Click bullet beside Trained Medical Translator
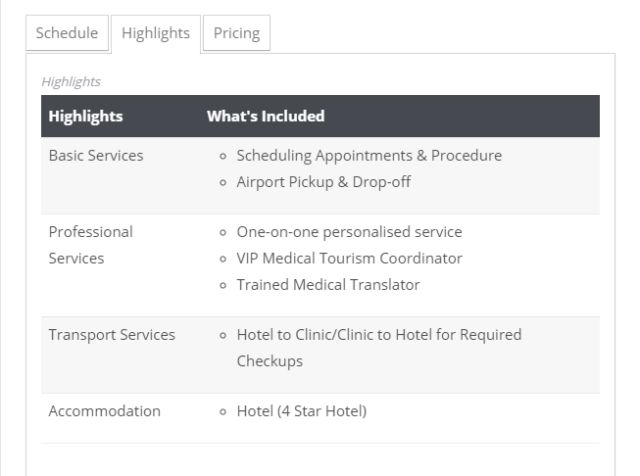640x476 pixels. point(223,285)
